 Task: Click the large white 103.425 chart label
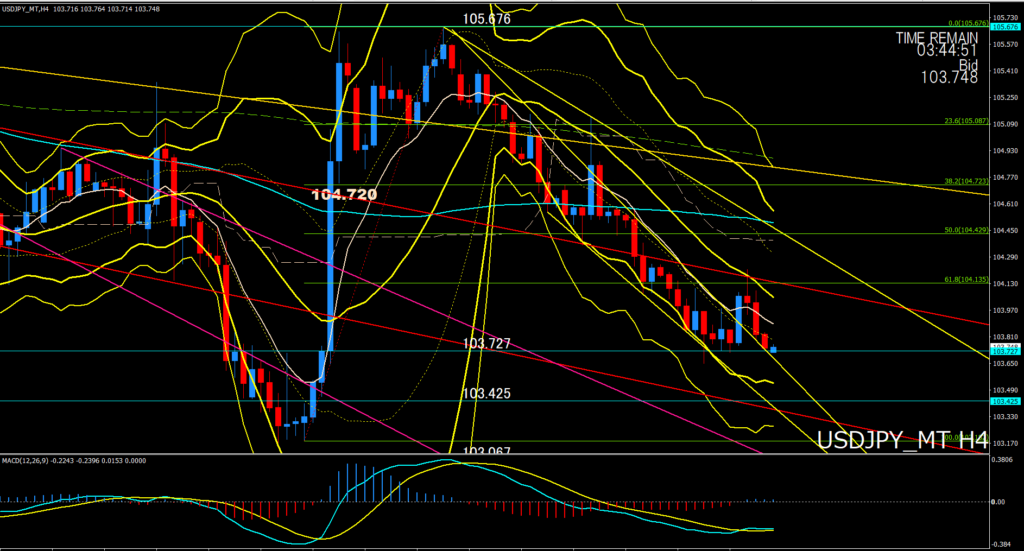pos(487,393)
